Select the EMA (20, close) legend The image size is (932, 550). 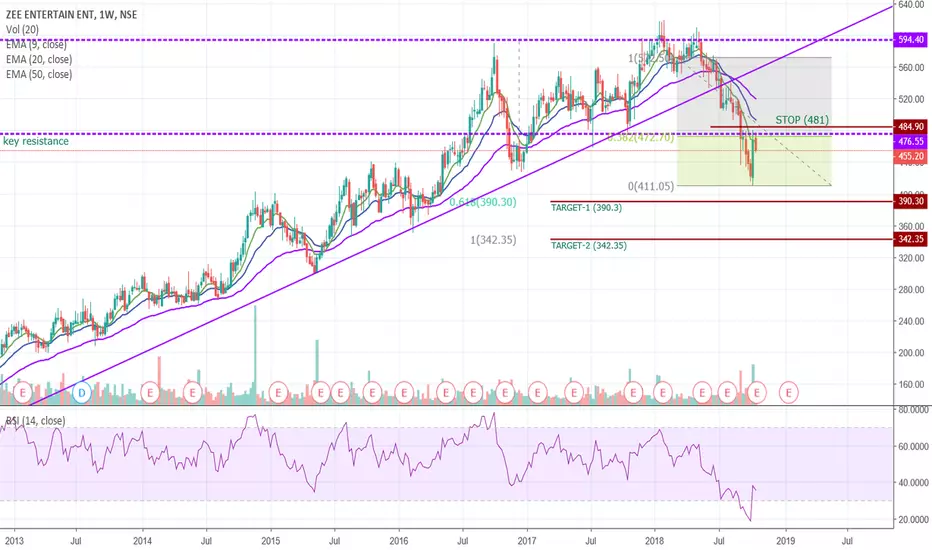39,59
